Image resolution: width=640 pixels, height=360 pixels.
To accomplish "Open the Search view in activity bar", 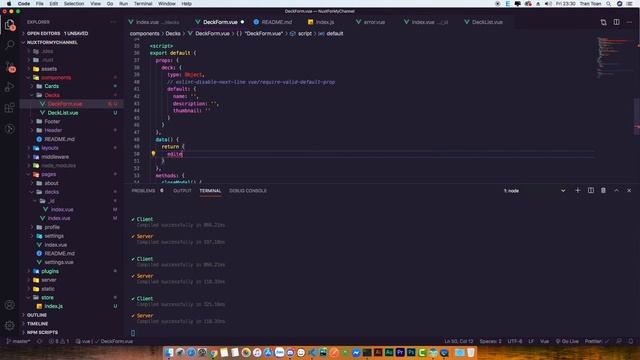I will pos(9,44).
